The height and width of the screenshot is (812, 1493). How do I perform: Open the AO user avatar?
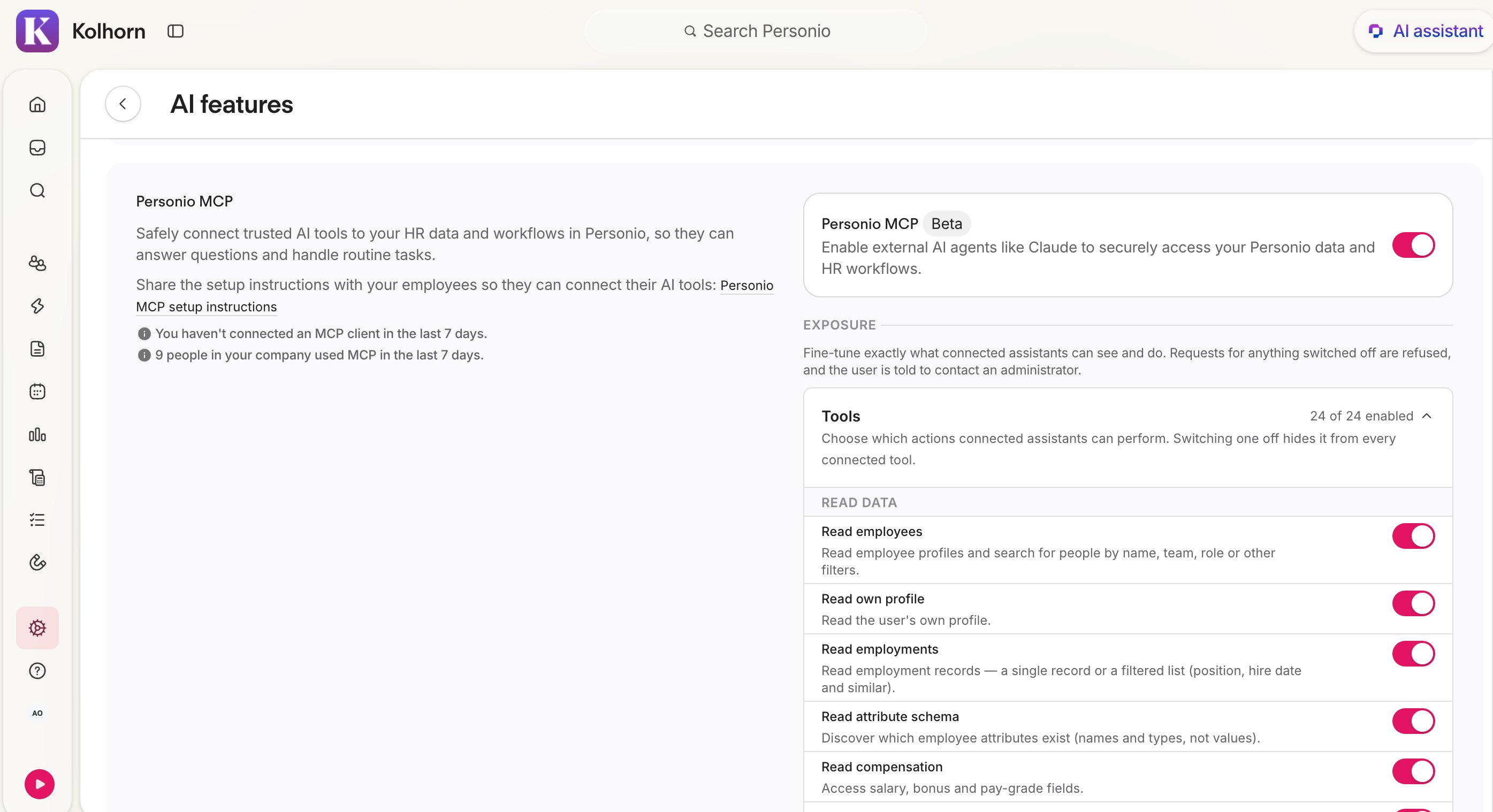pyautogui.click(x=37, y=713)
